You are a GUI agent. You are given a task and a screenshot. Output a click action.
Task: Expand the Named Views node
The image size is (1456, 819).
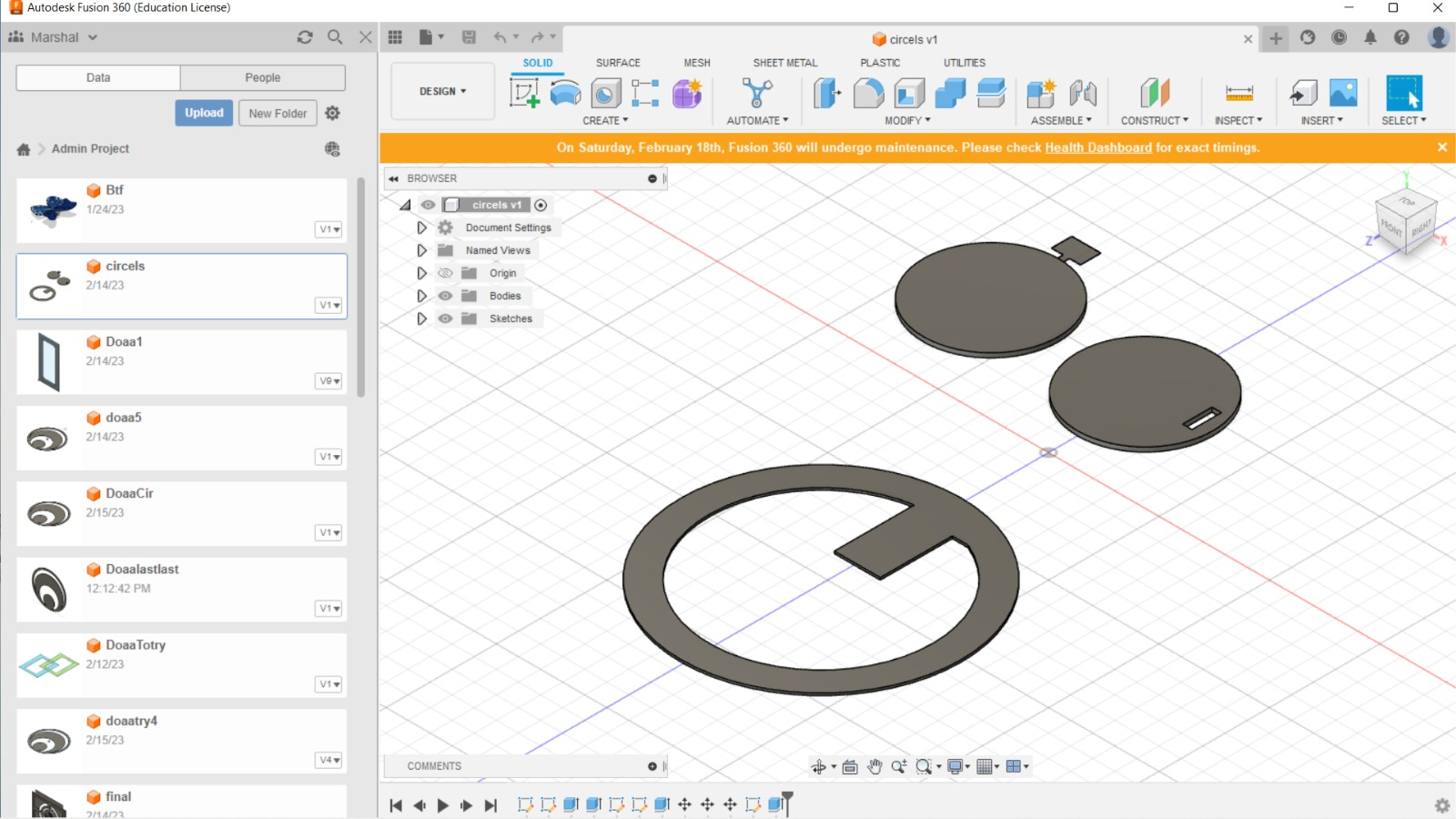point(421,250)
